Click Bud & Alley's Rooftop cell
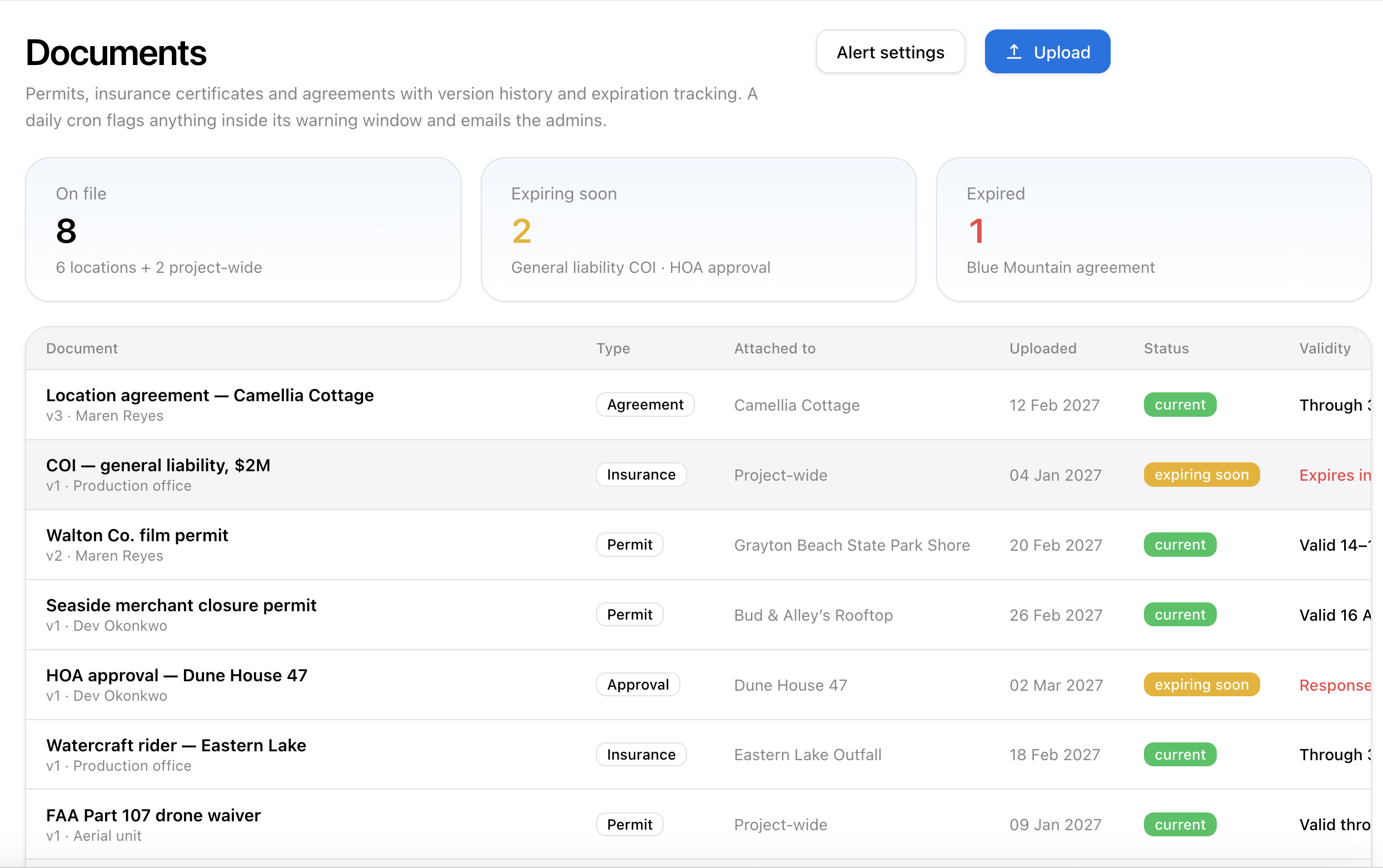The image size is (1383, 868). [813, 615]
